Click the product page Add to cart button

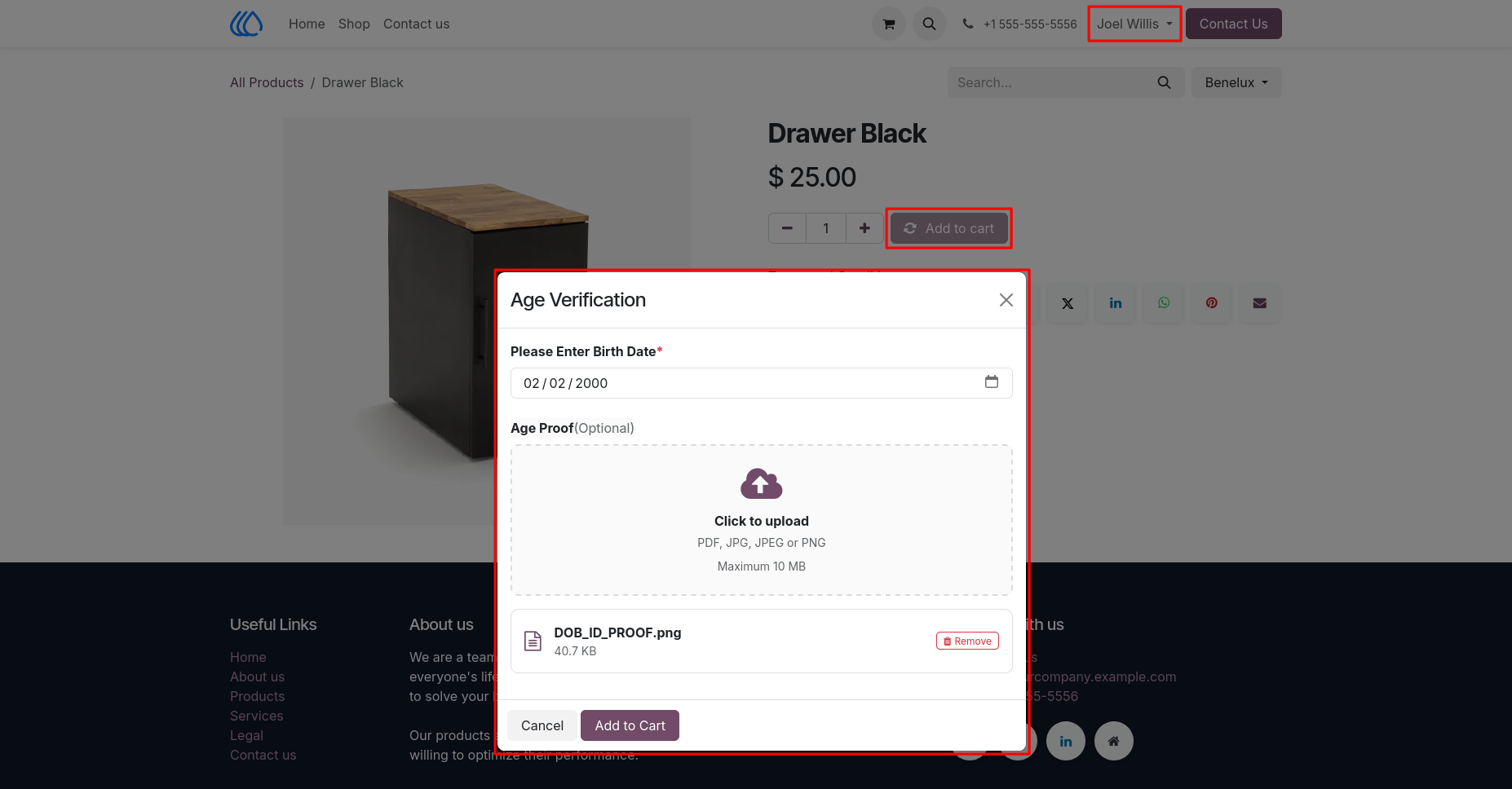(948, 228)
